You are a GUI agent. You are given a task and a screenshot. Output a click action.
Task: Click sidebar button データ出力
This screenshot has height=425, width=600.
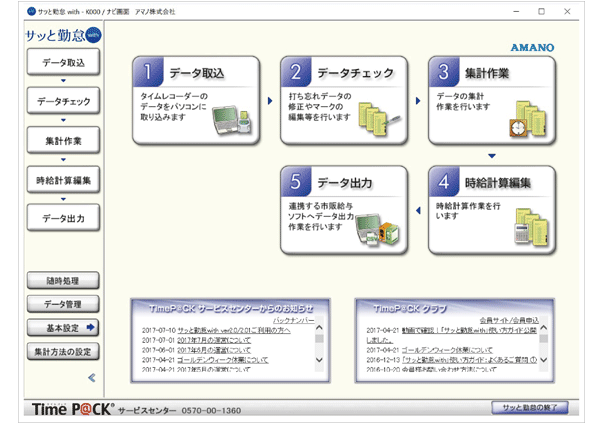[x=64, y=218]
